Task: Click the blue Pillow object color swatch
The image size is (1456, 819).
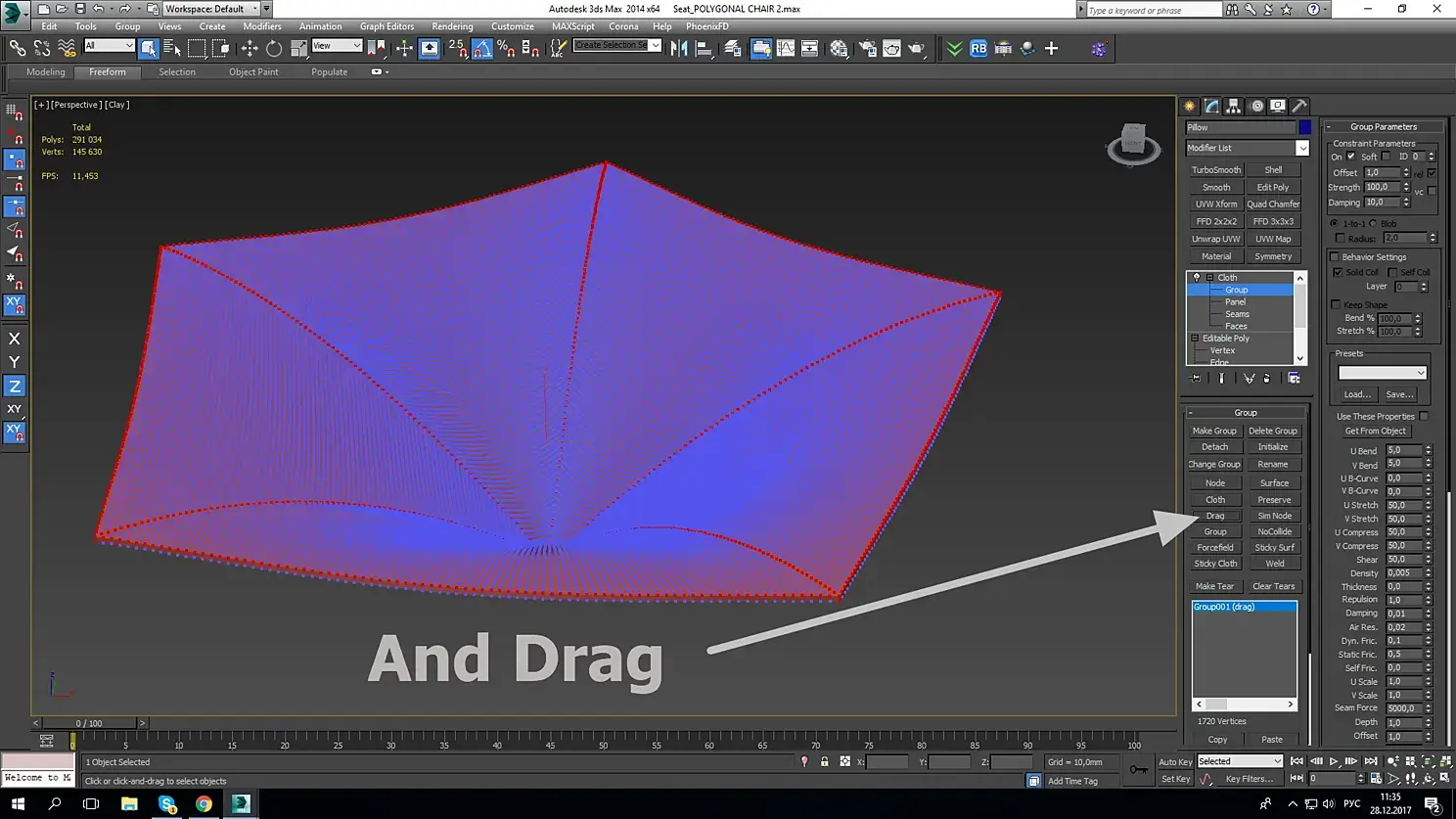Action: pyautogui.click(x=1304, y=127)
